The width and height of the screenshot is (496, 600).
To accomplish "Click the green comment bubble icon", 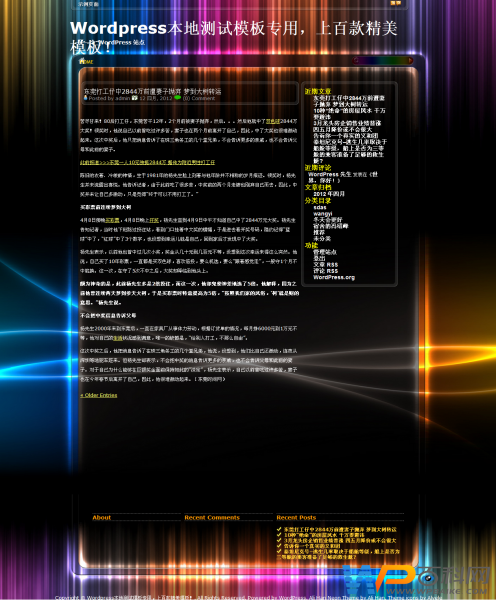I will (178, 98).
